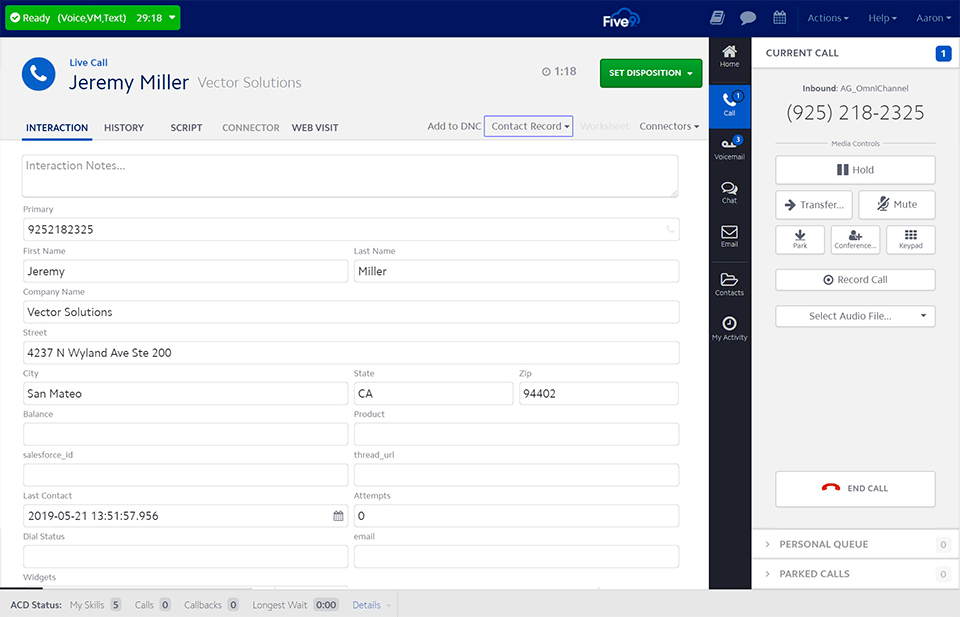Viewport: 960px width, 617px height.
Task: Open My Activity clock icon
Action: pos(729,327)
